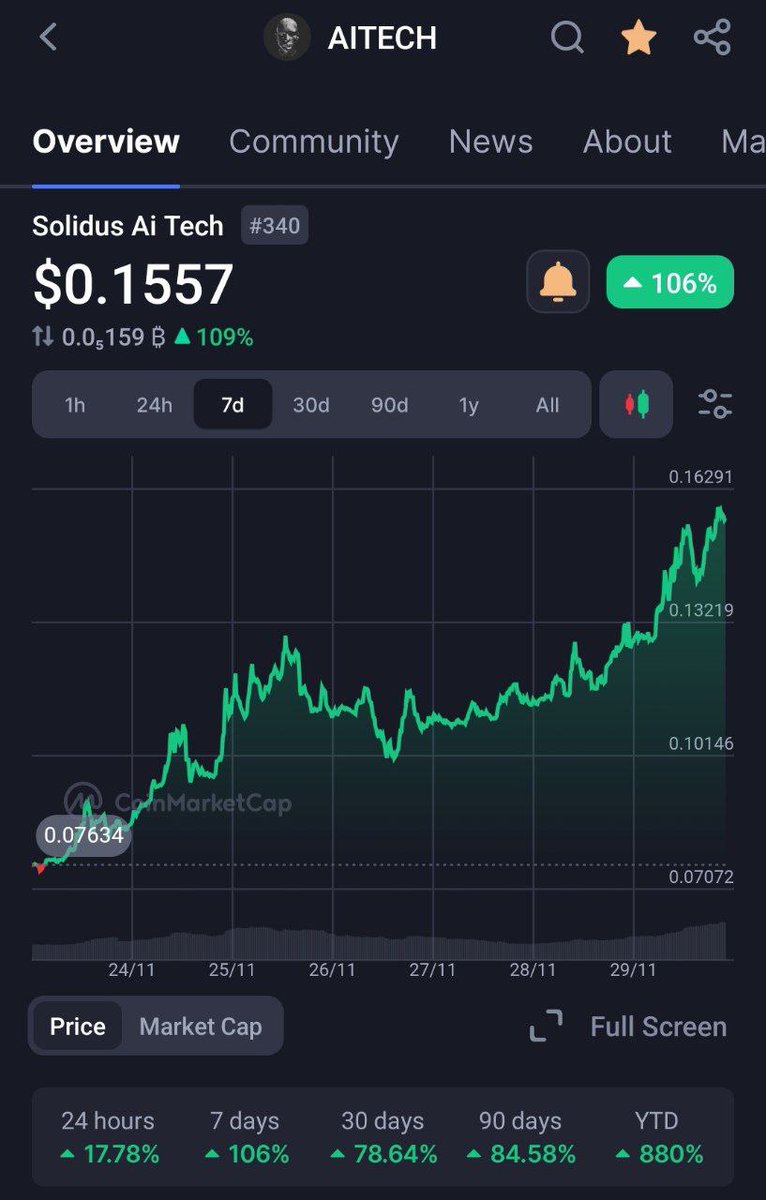Switch to candlestick chart view
Image resolution: width=766 pixels, height=1200 pixels.
(x=636, y=405)
